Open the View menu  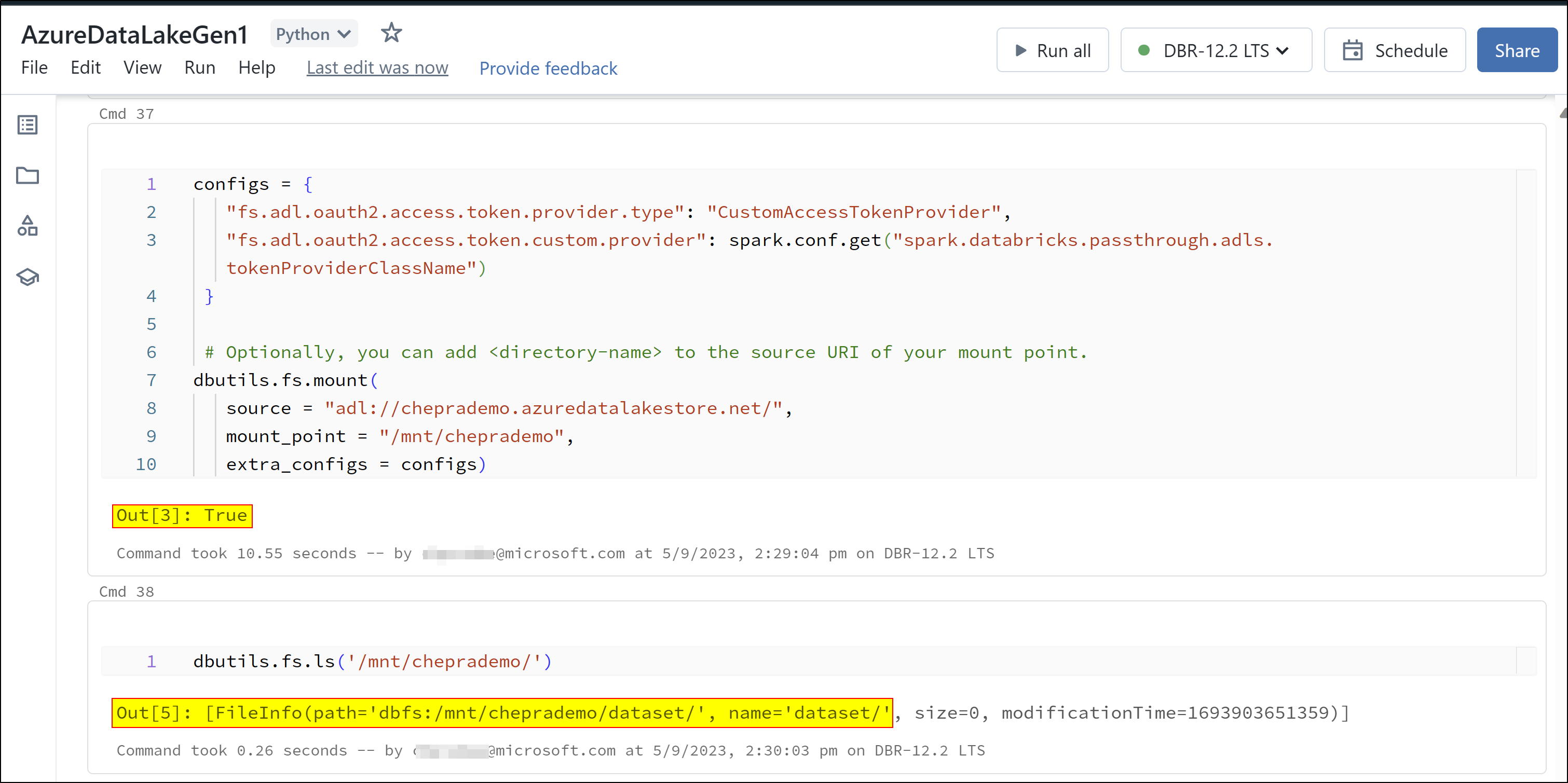pos(142,67)
